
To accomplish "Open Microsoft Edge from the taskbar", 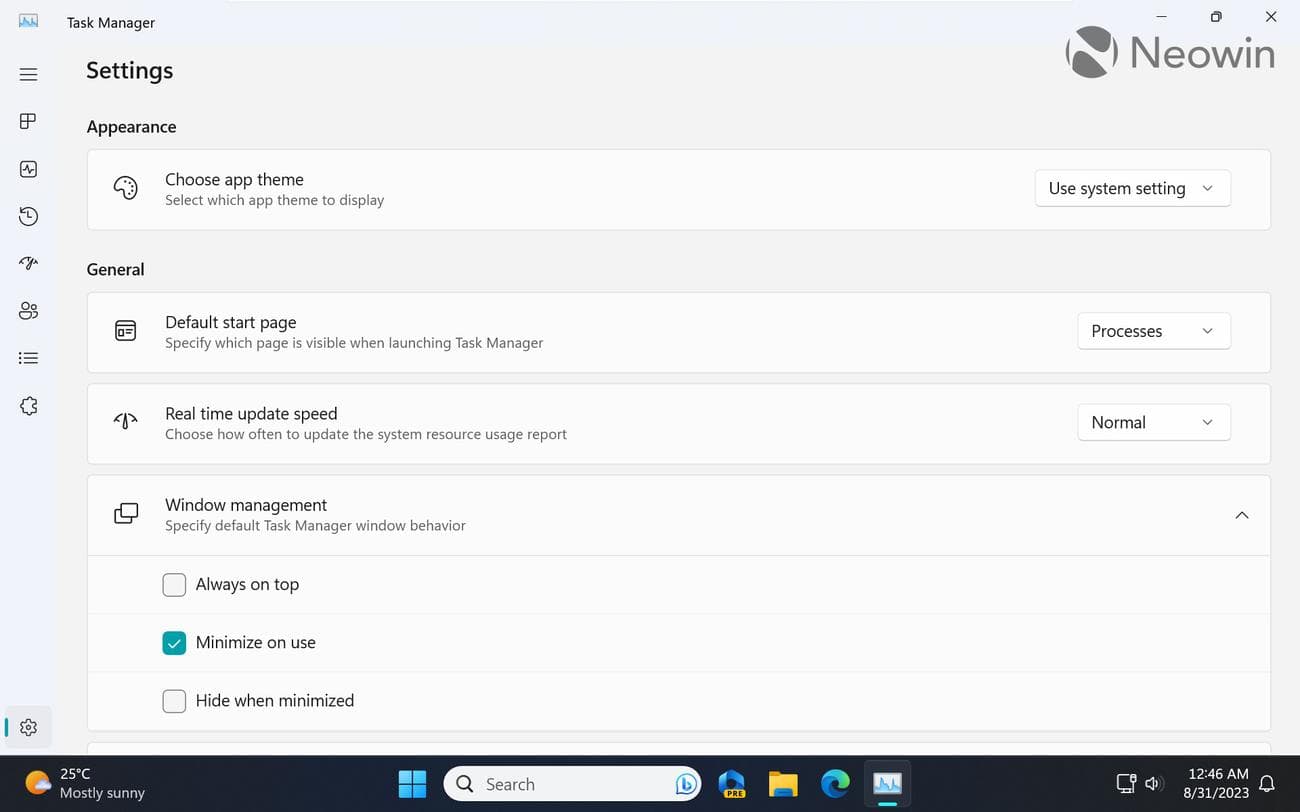I will [835, 784].
